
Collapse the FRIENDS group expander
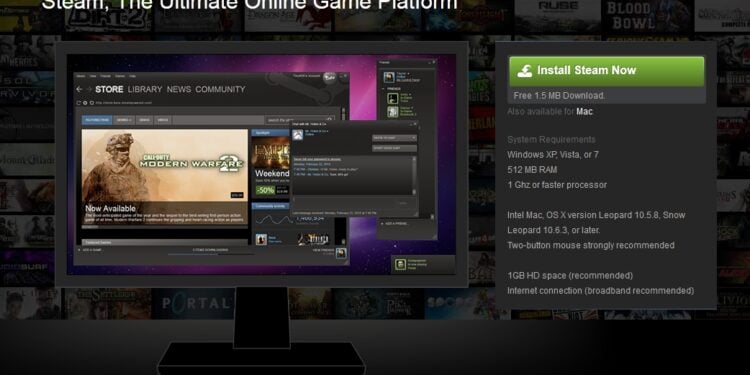[x=384, y=89]
